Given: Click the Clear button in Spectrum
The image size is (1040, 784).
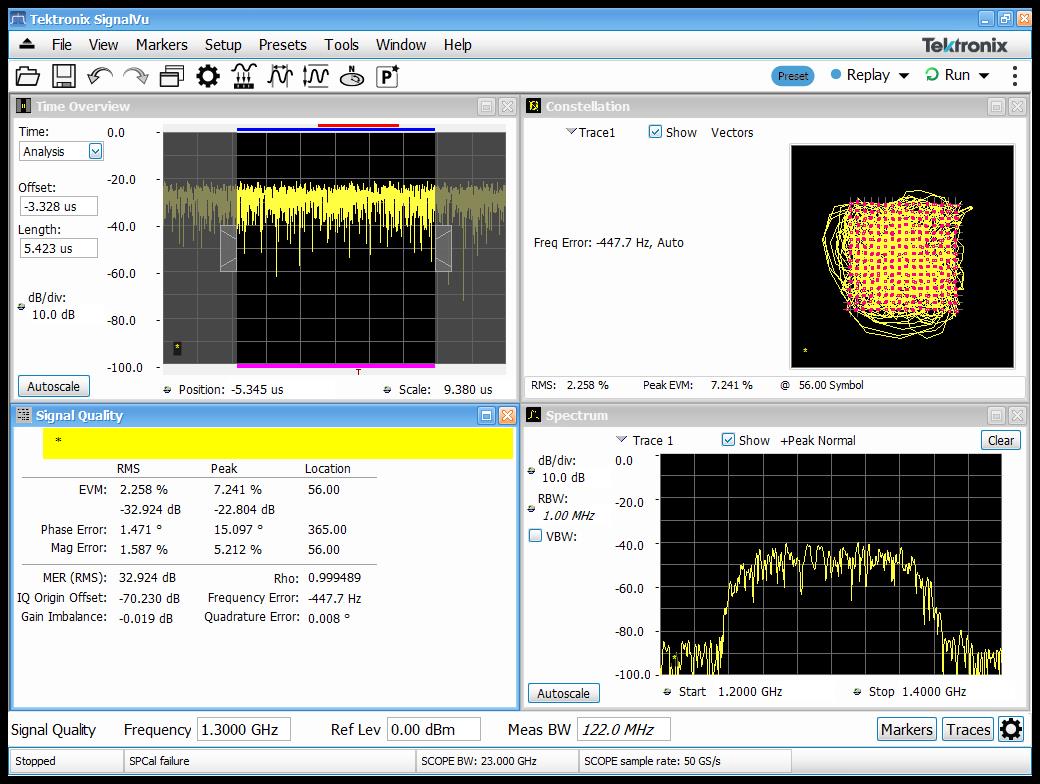Looking at the screenshot, I should (1000, 440).
